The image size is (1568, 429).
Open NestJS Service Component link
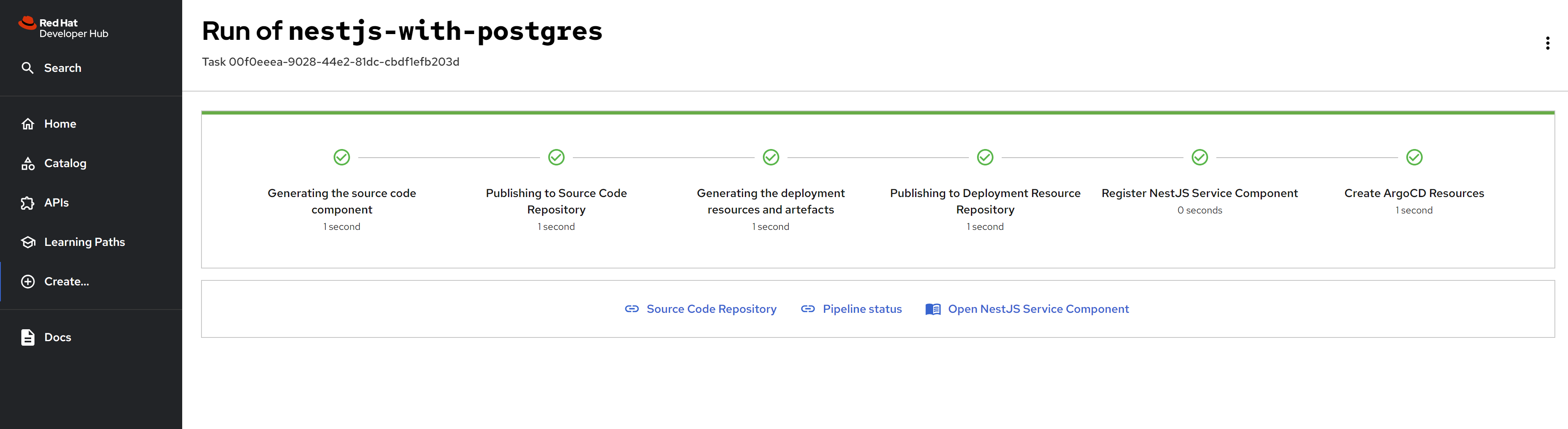1038,309
